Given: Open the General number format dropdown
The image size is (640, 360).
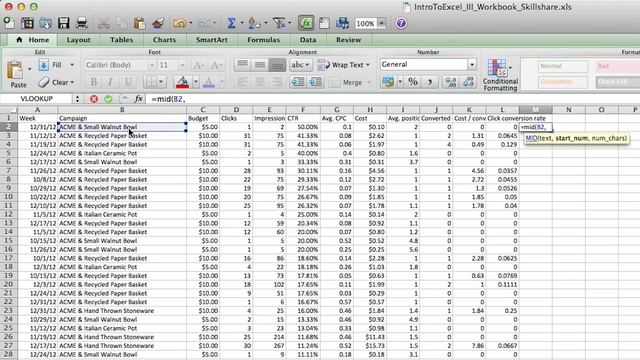Looking at the screenshot, I should (472, 64).
